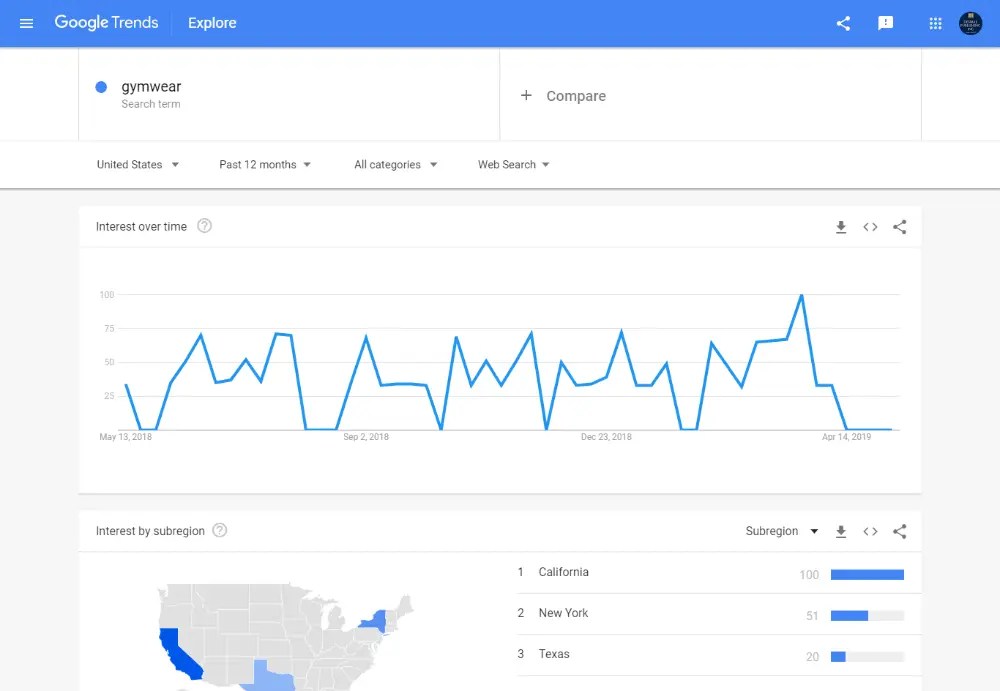Open the All categories filter
Image resolution: width=1000 pixels, height=691 pixels.
pos(393,164)
